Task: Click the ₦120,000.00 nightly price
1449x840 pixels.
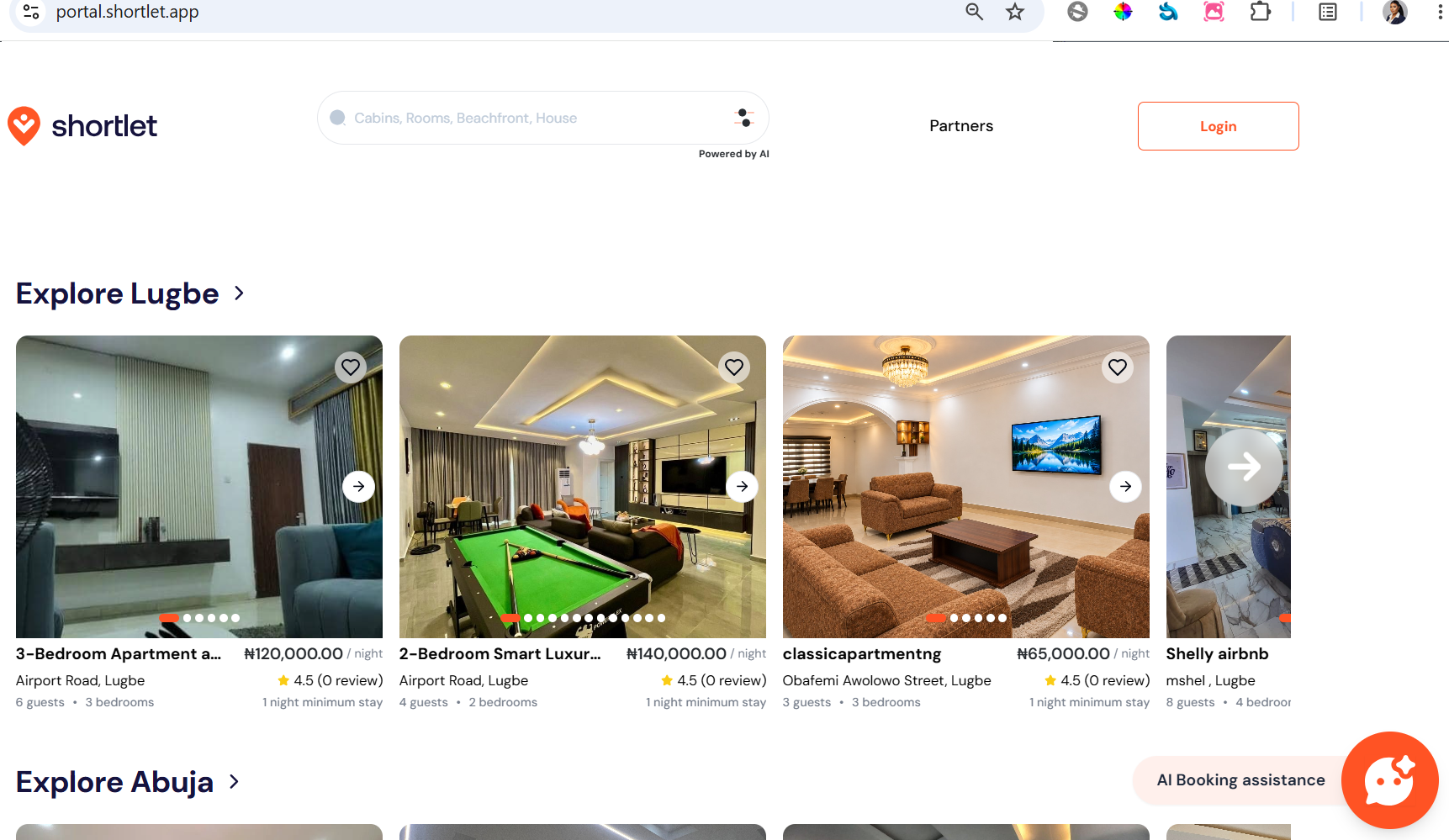Action: click(294, 654)
